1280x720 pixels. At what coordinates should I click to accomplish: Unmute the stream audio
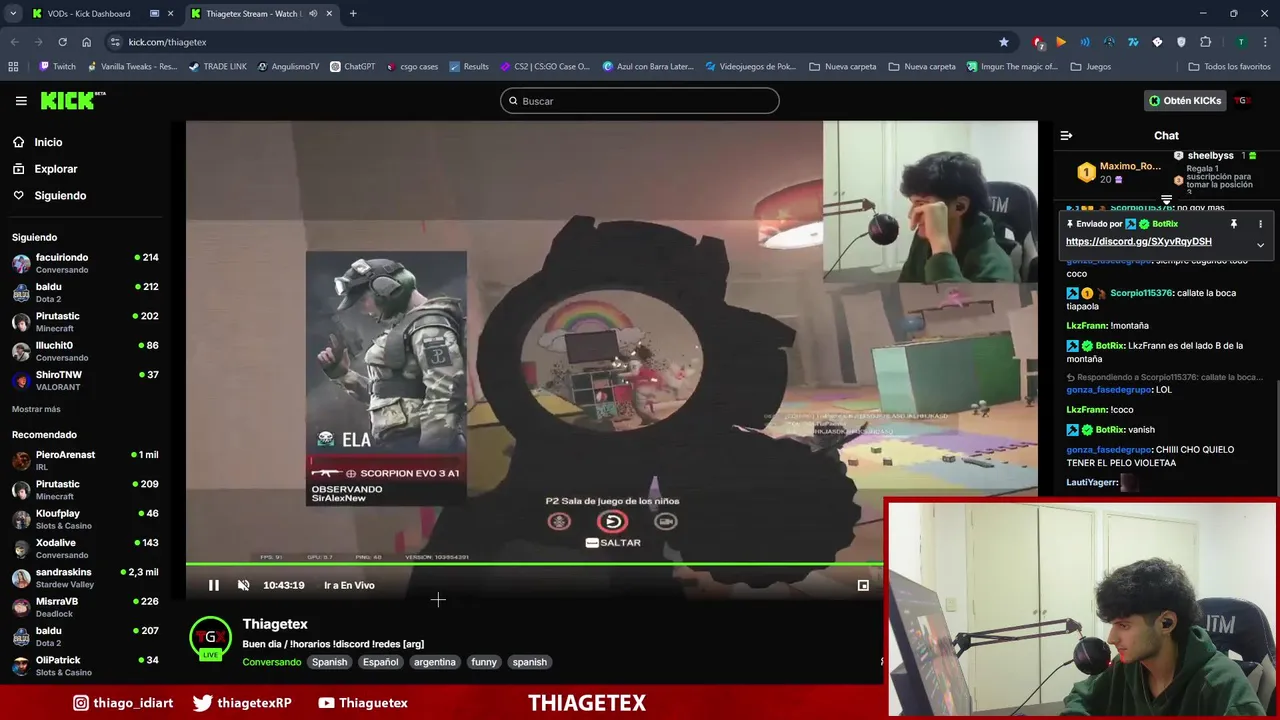coord(243,585)
